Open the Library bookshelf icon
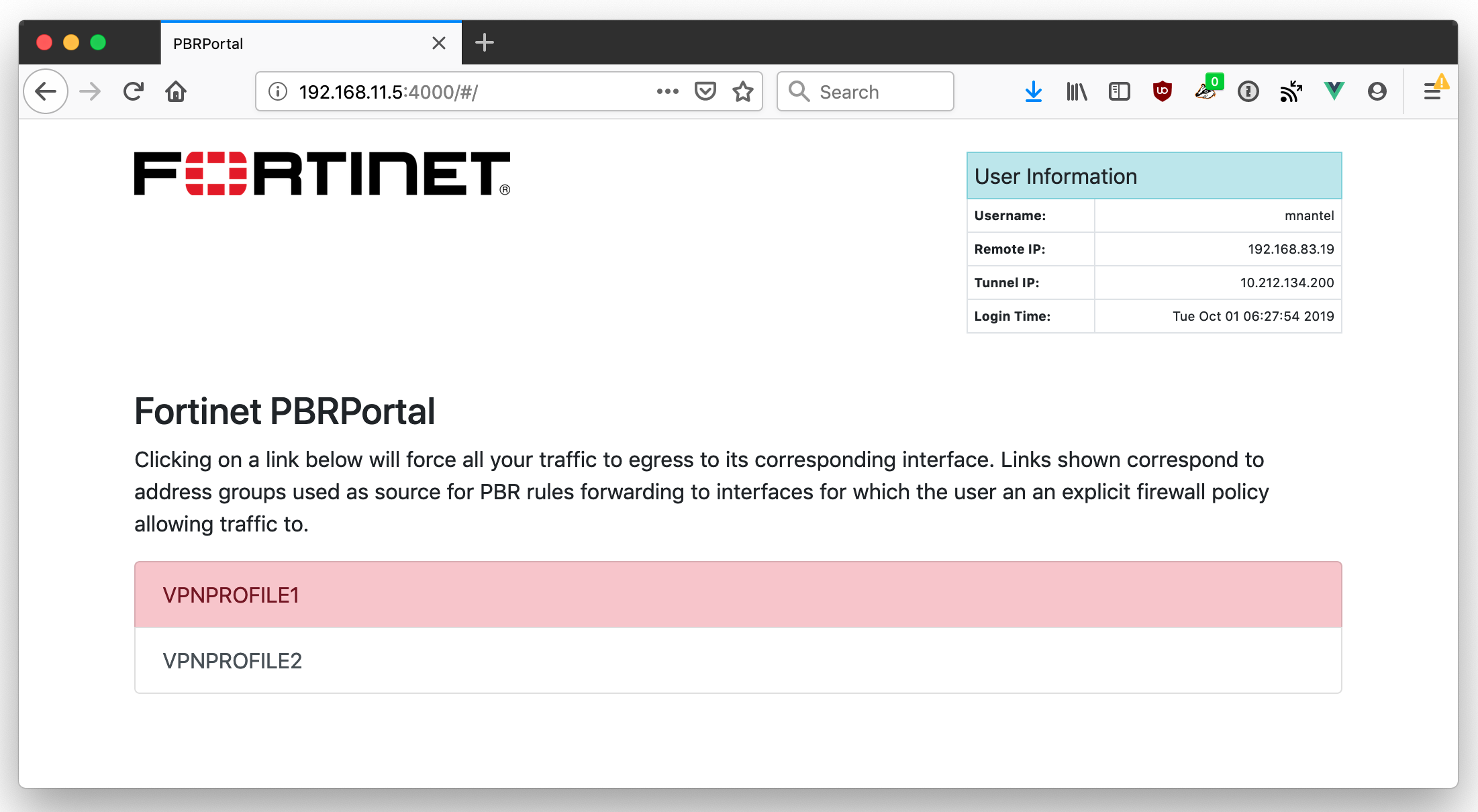1478x812 pixels. pyautogui.click(x=1077, y=91)
